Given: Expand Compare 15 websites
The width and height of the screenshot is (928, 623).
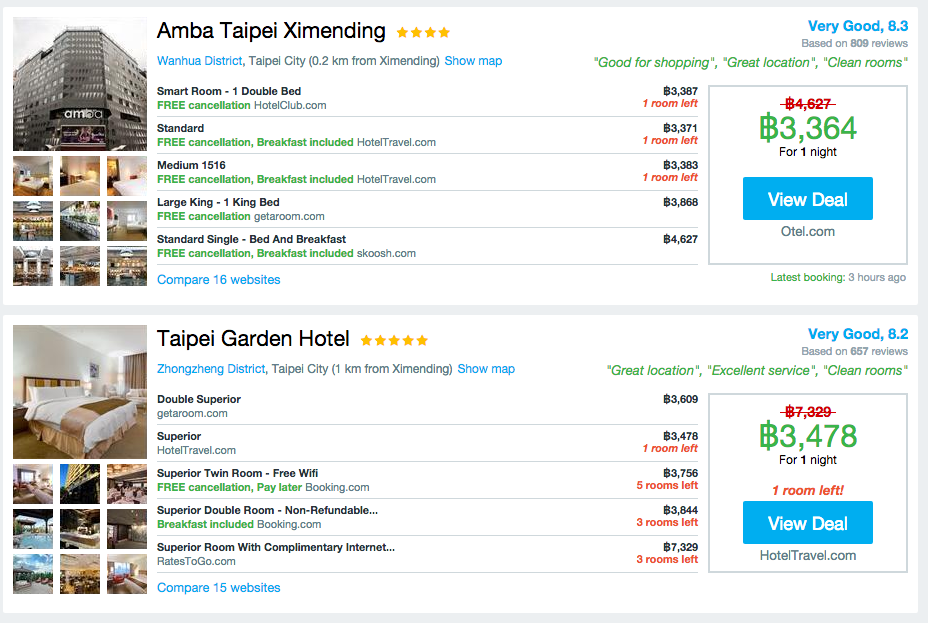Looking at the screenshot, I should click(x=219, y=588).
